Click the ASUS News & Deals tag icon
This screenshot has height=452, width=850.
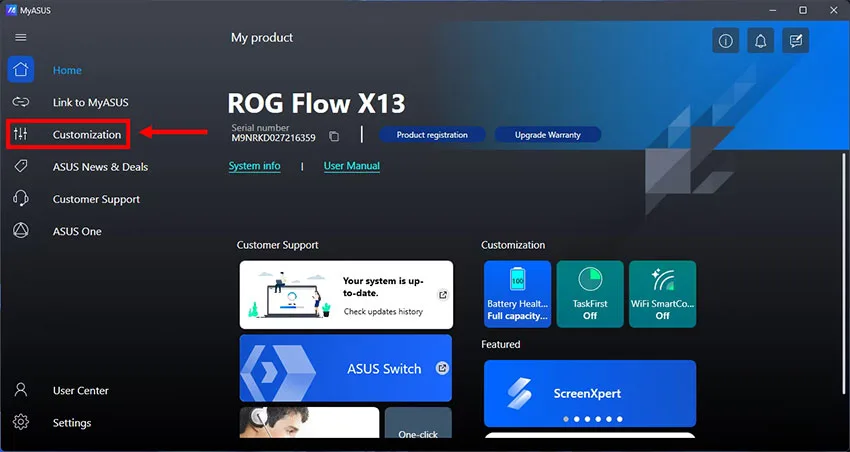click(21, 166)
